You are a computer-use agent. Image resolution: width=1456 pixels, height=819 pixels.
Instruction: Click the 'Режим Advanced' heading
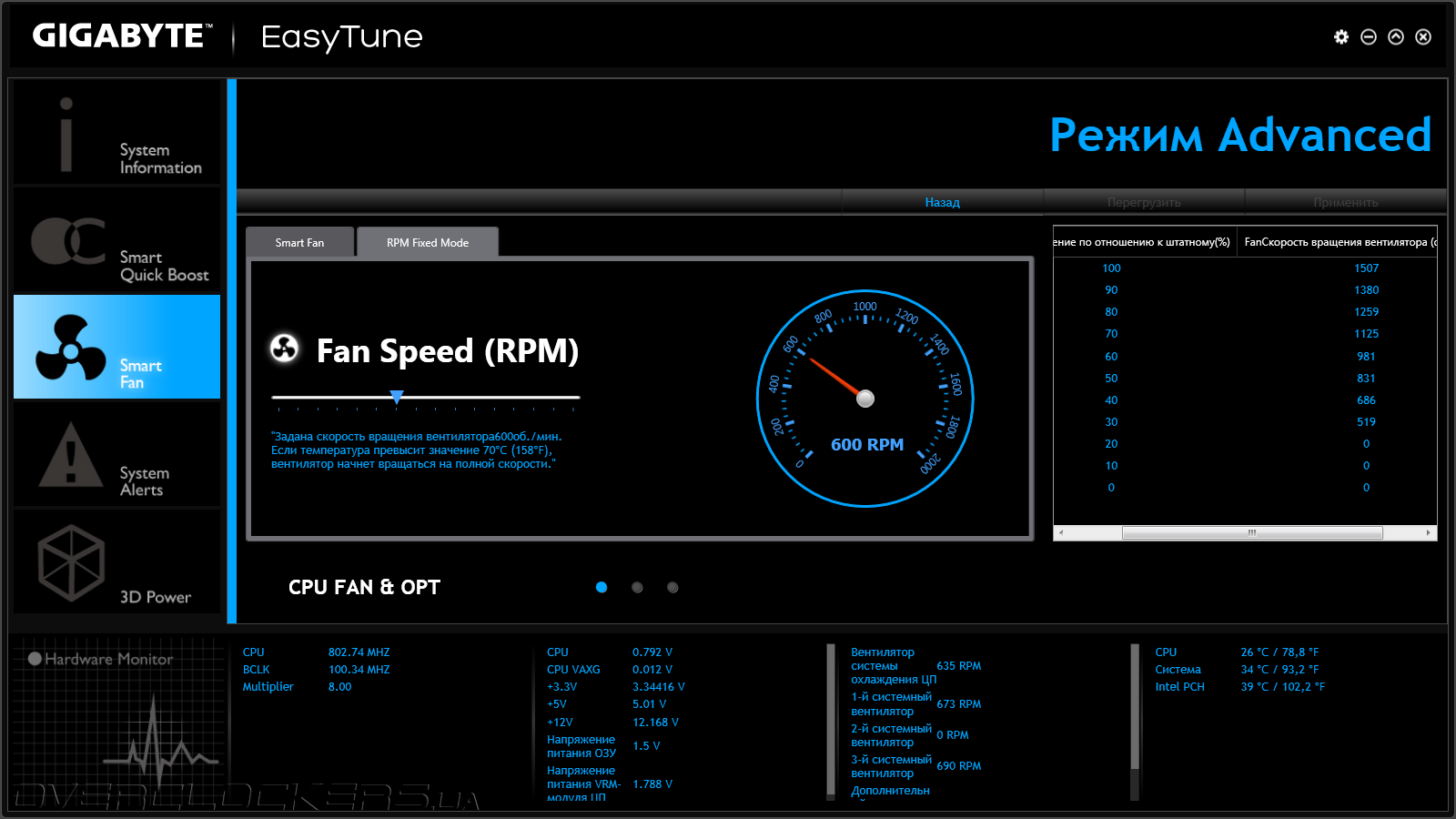coord(1240,136)
